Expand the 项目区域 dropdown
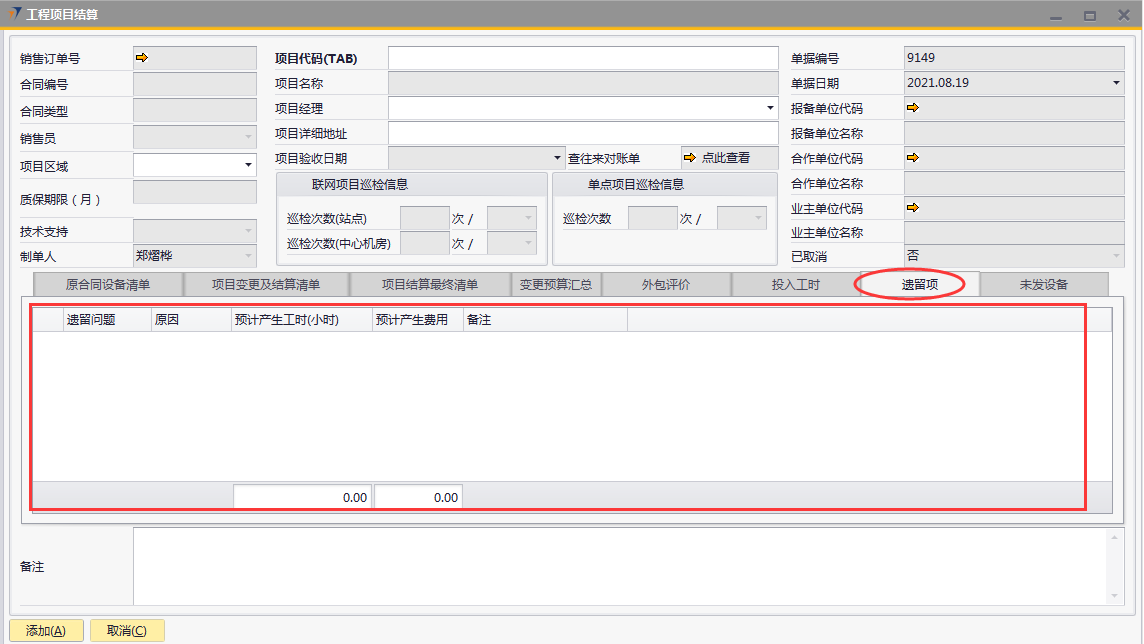This screenshot has width=1144, height=644. click(247, 165)
